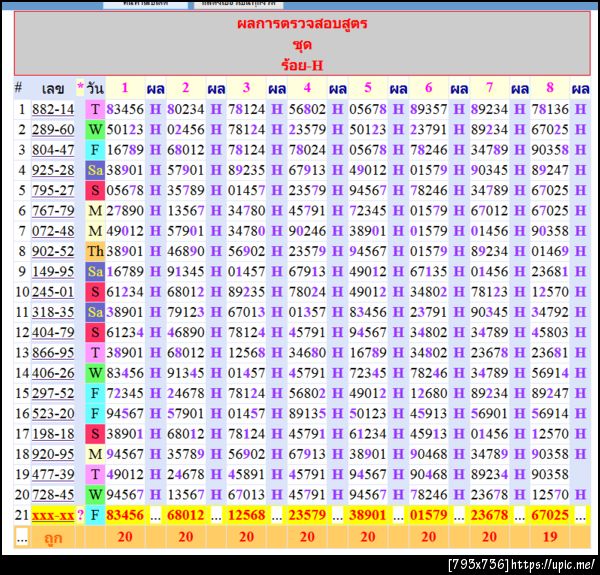
Task: Open the 245-01 number link
Action: [53, 292]
